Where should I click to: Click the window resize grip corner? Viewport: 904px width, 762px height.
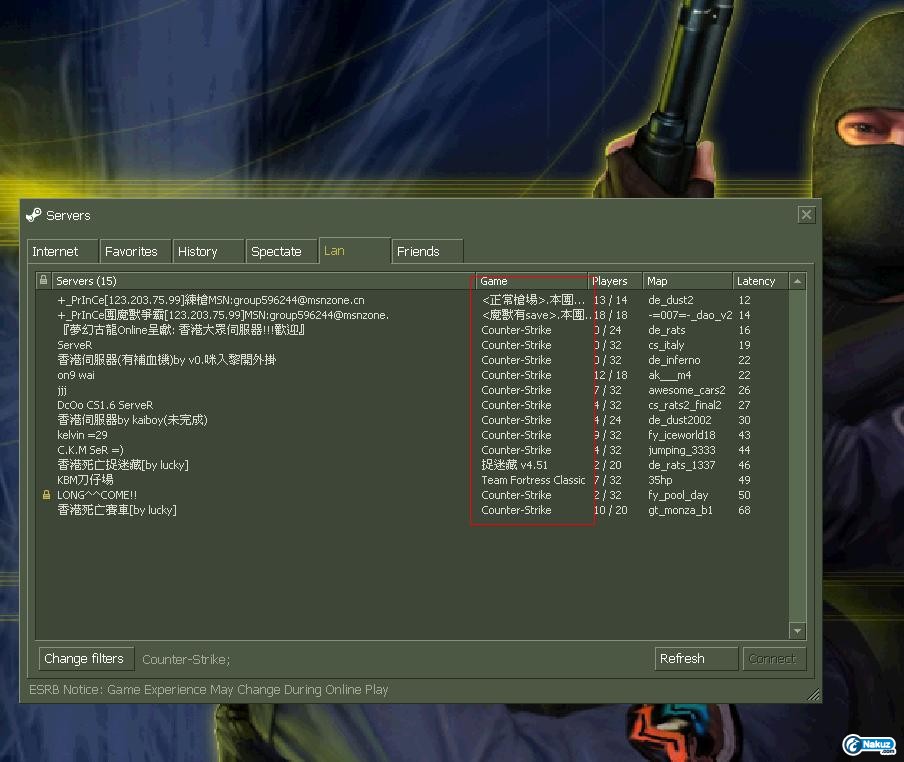(813, 695)
